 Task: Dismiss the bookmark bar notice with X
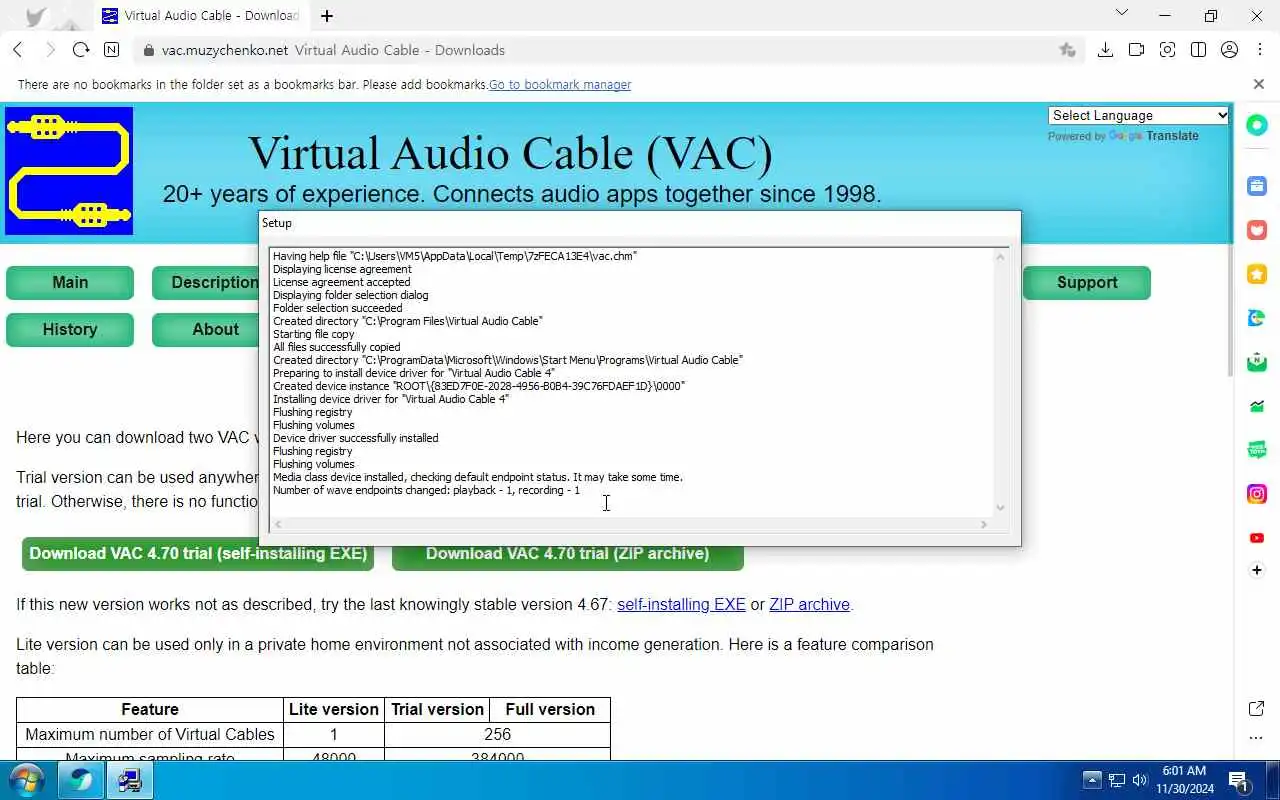click(x=1259, y=84)
